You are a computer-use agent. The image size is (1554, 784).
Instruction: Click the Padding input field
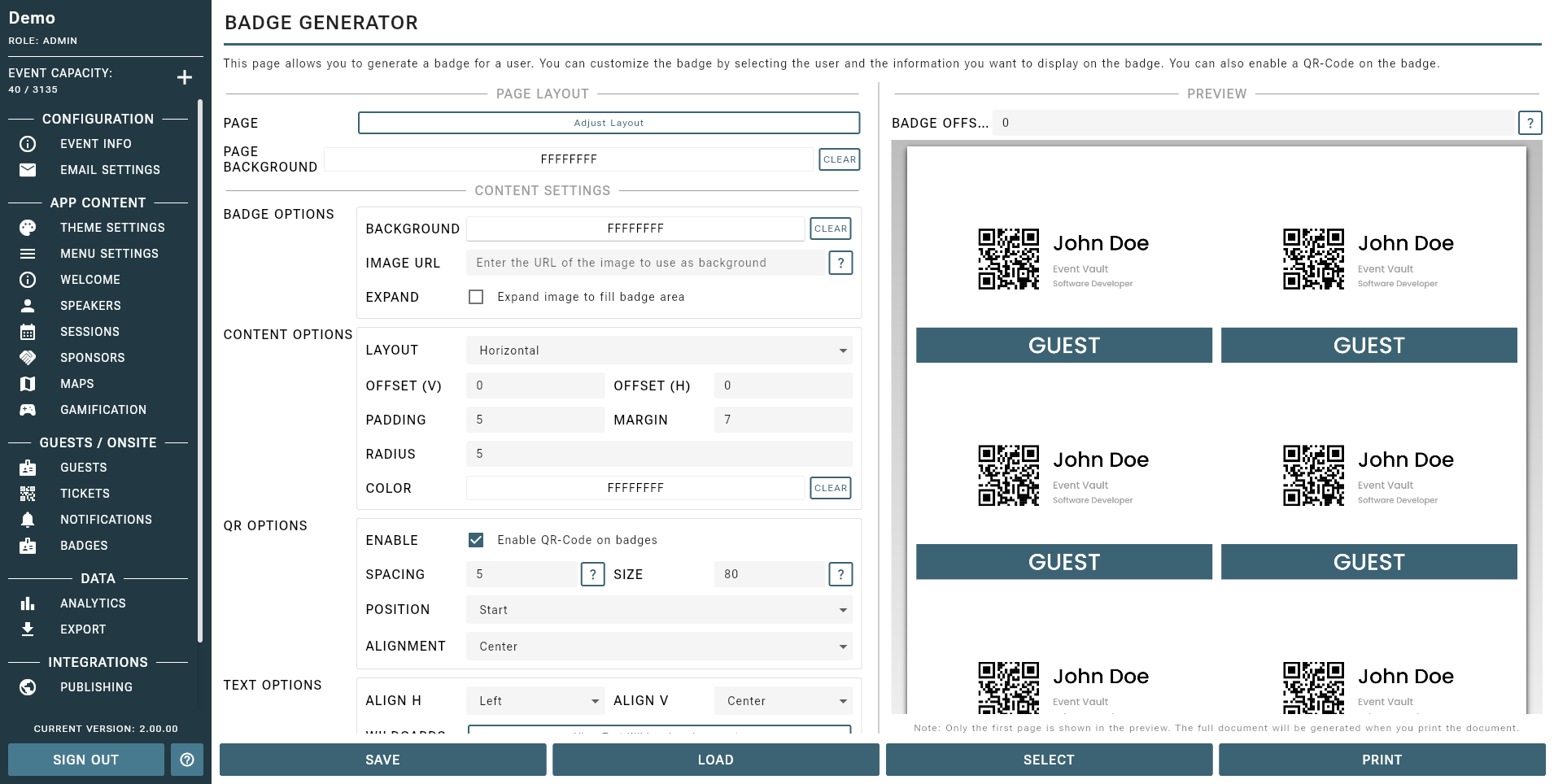(x=535, y=420)
